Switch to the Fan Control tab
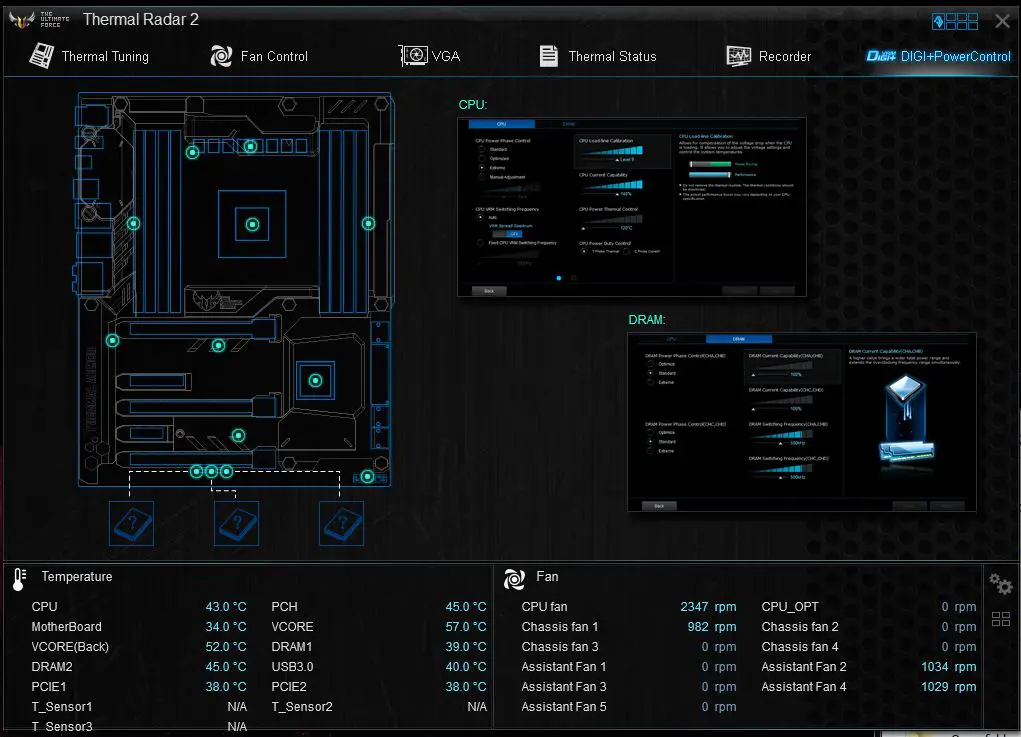 point(259,57)
